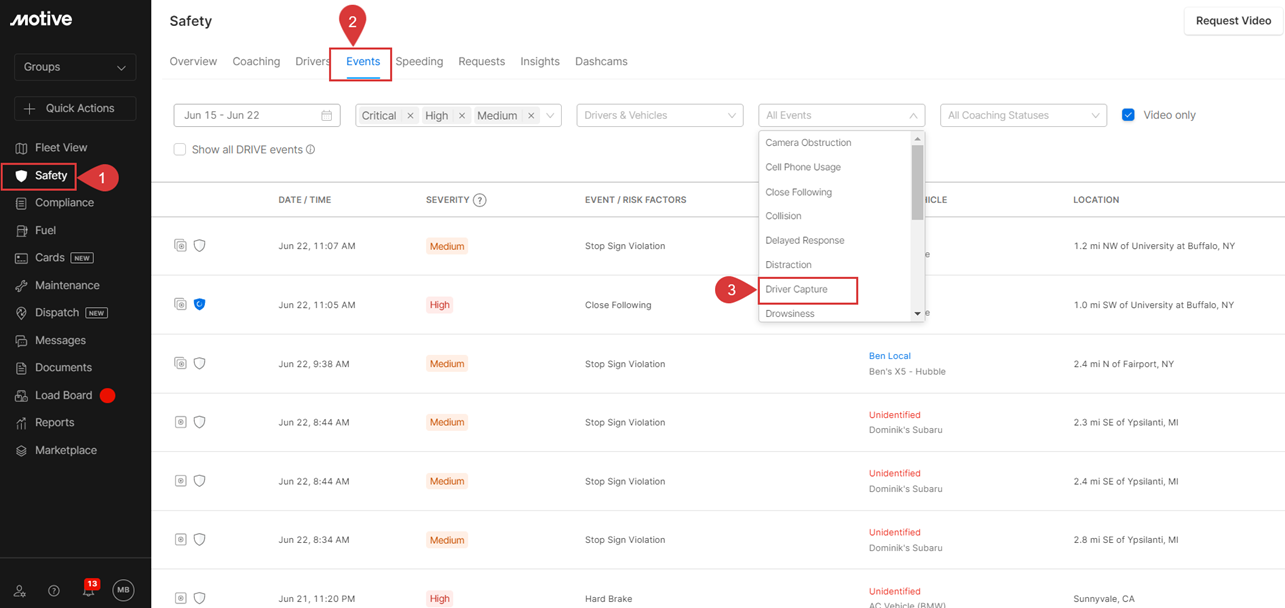Click blue coached shield on 11:05 AM row
The image size is (1285, 608).
tap(200, 305)
